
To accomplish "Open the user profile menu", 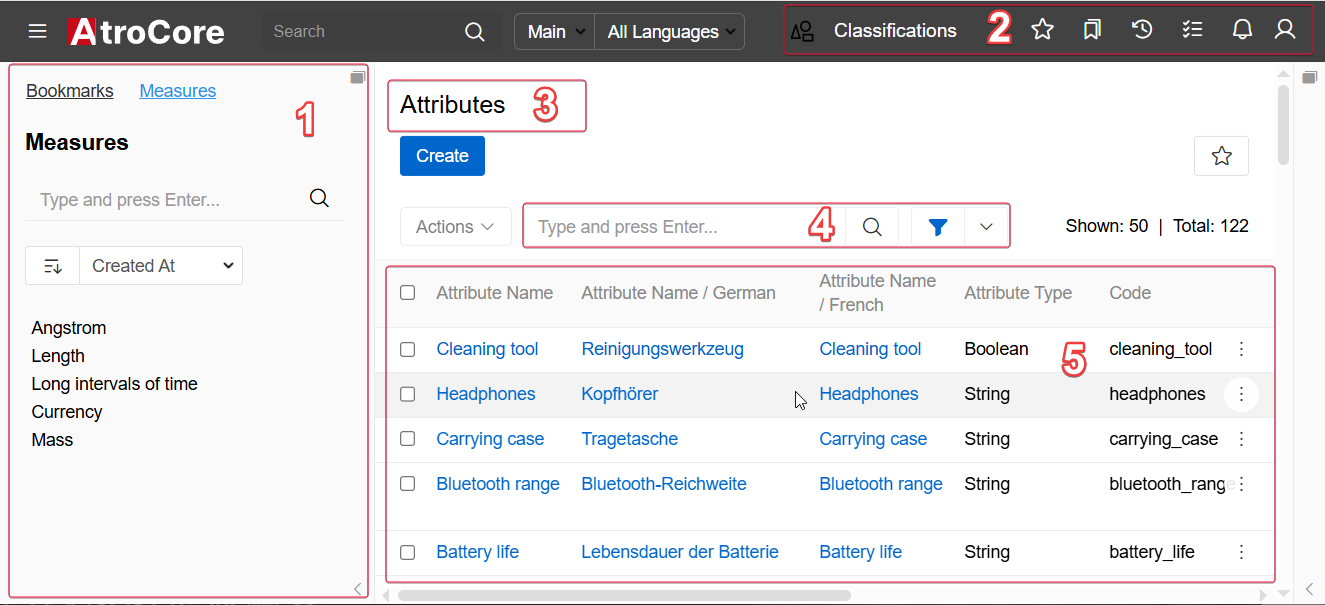I will click(1285, 30).
